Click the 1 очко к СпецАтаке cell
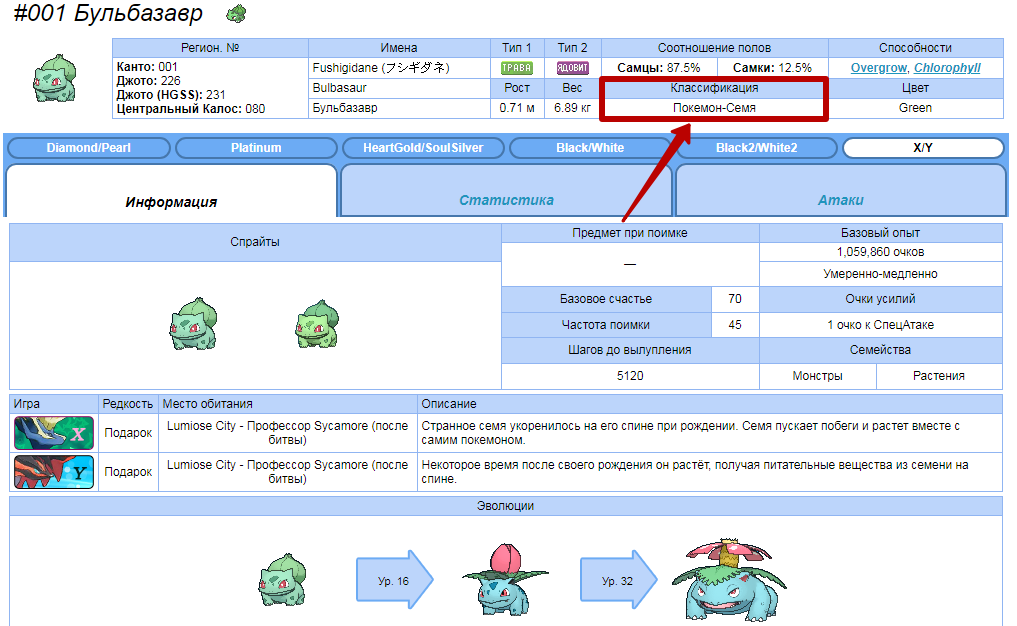Viewport: 1017px width, 626px height. [880, 325]
